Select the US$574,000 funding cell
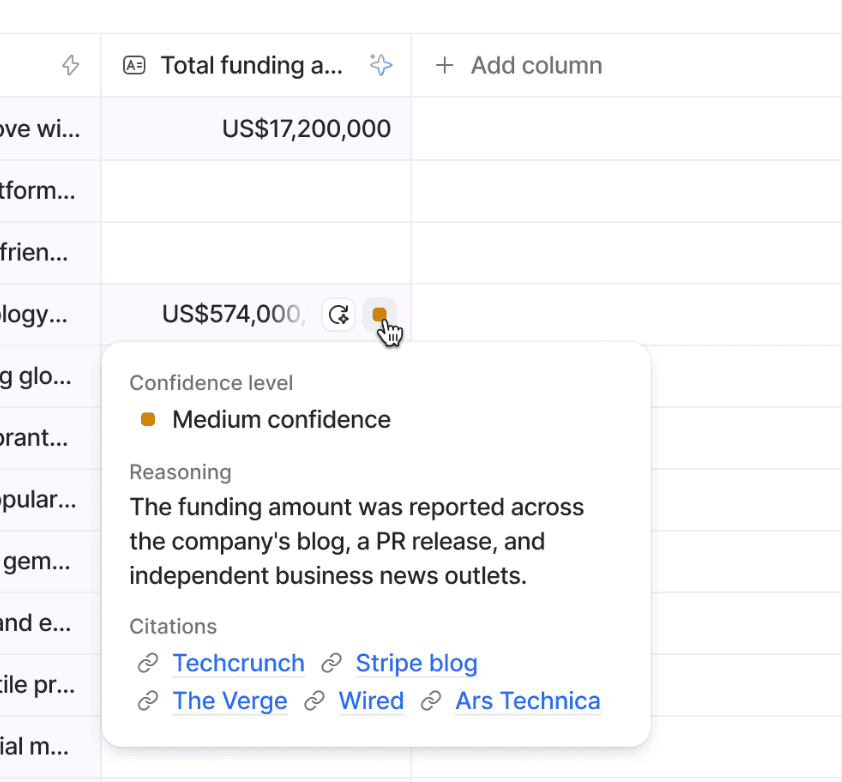Viewport: 842px width, 782px height. click(232, 315)
